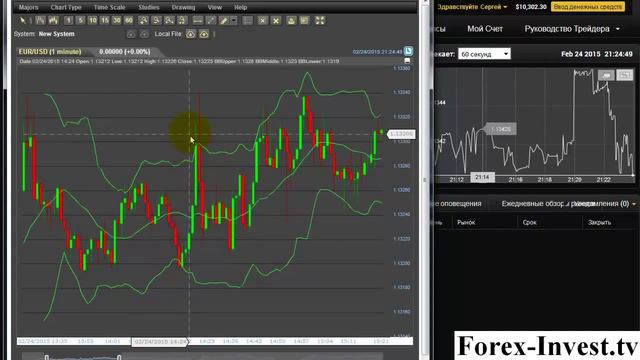The height and width of the screenshot is (360, 640).
Task: Expand the Руководство Трейдера menu
Action: coord(572,29)
